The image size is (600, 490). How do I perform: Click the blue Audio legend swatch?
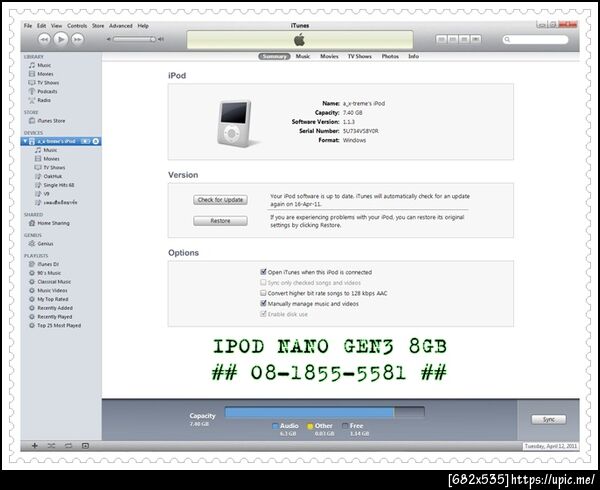275,426
